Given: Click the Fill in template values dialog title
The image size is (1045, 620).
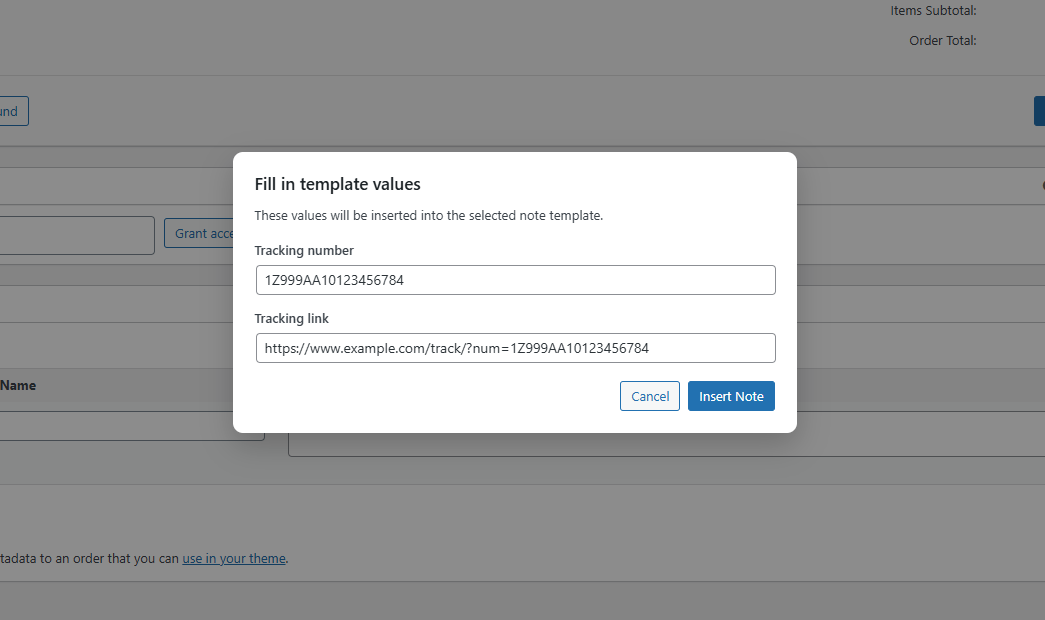Looking at the screenshot, I should pos(337,184).
